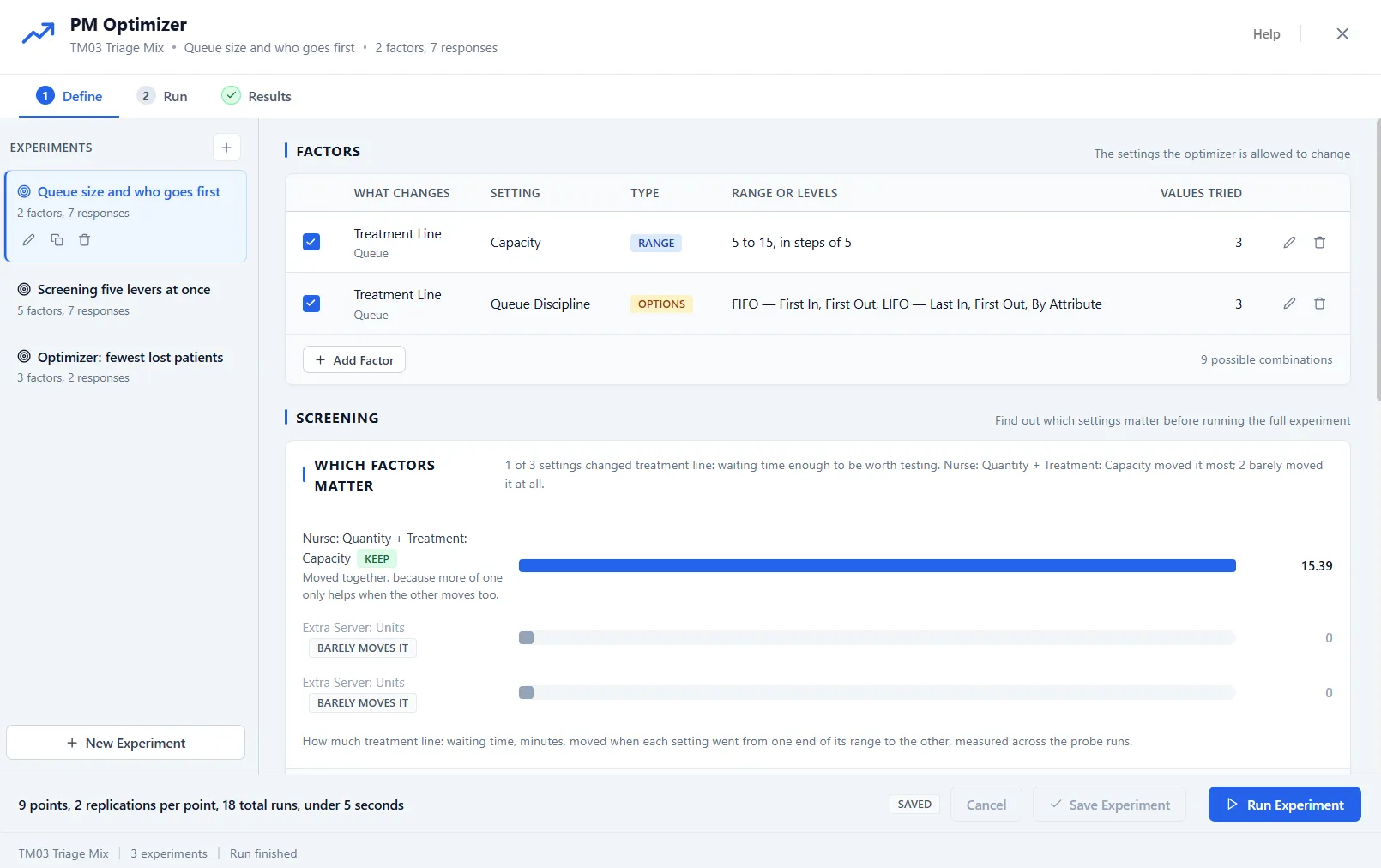Toggle the Capacity factor checkbox
Viewport: 1381px width, 868px height.
pyautogui.click(x=311, y=243)
